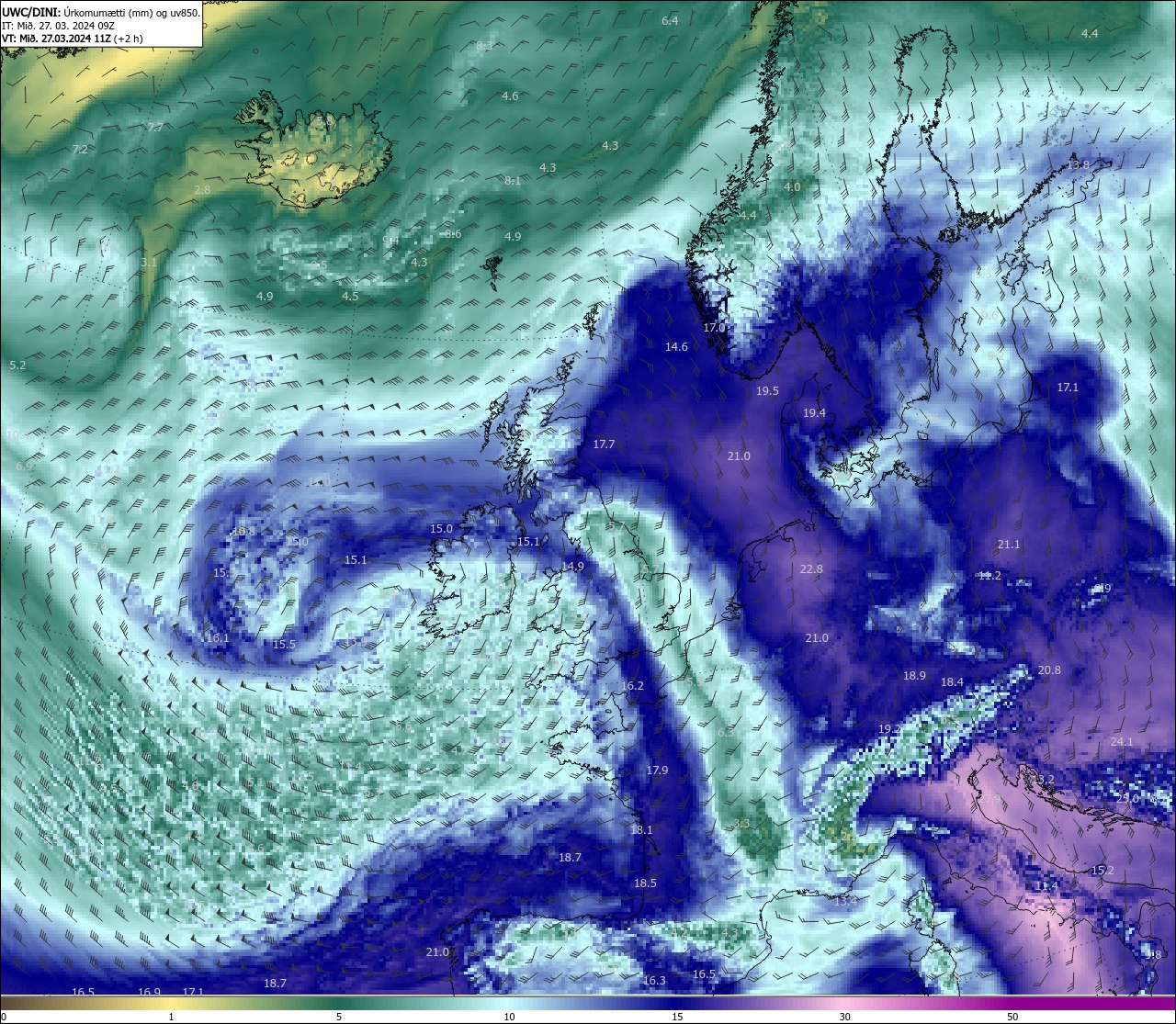Select the VT valid time 11Z line
Viewport: 1176px width, 1024px height.
click(x=73, y=39)
